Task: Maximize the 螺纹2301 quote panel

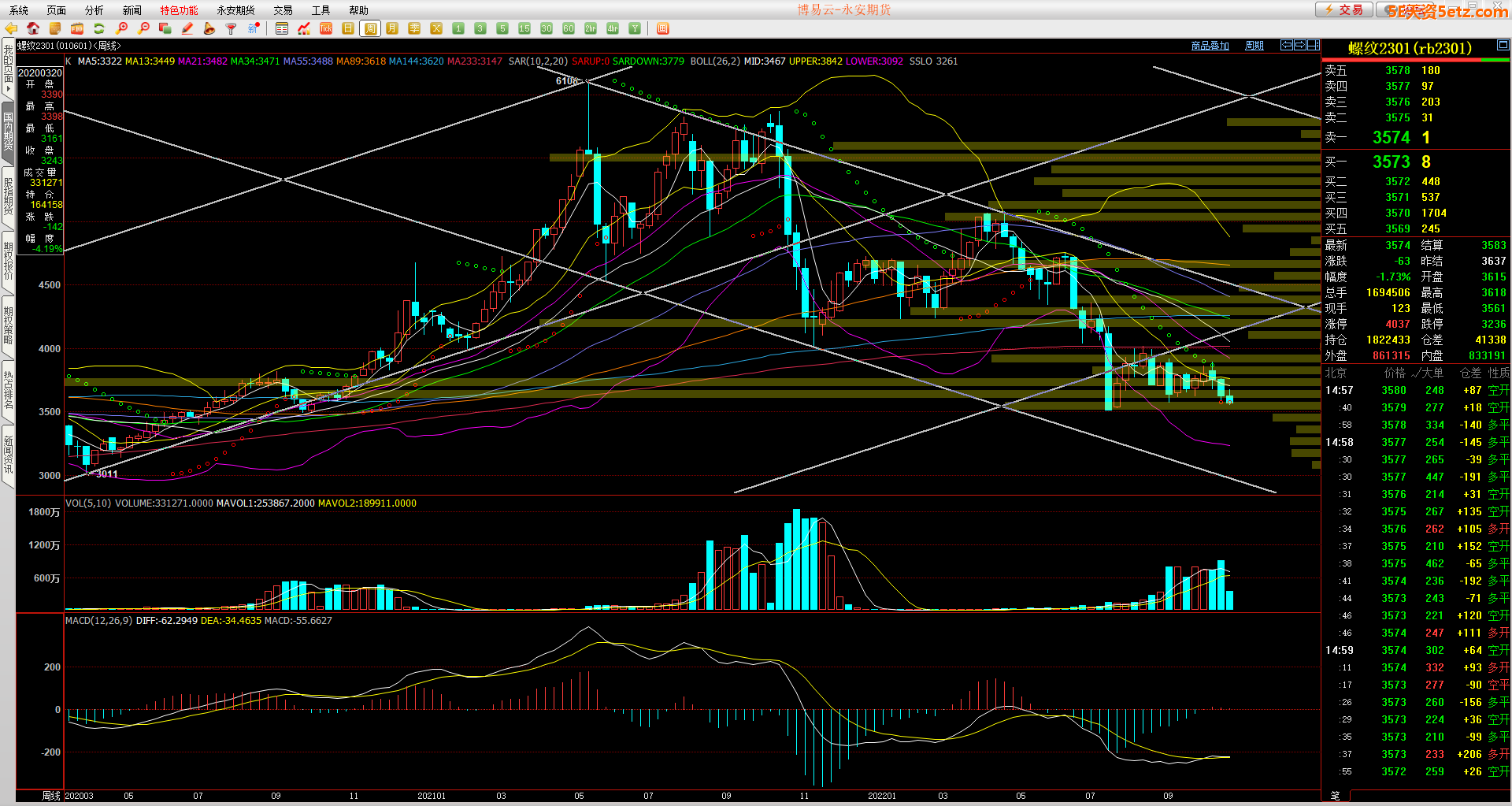Action: (1503, 45)
